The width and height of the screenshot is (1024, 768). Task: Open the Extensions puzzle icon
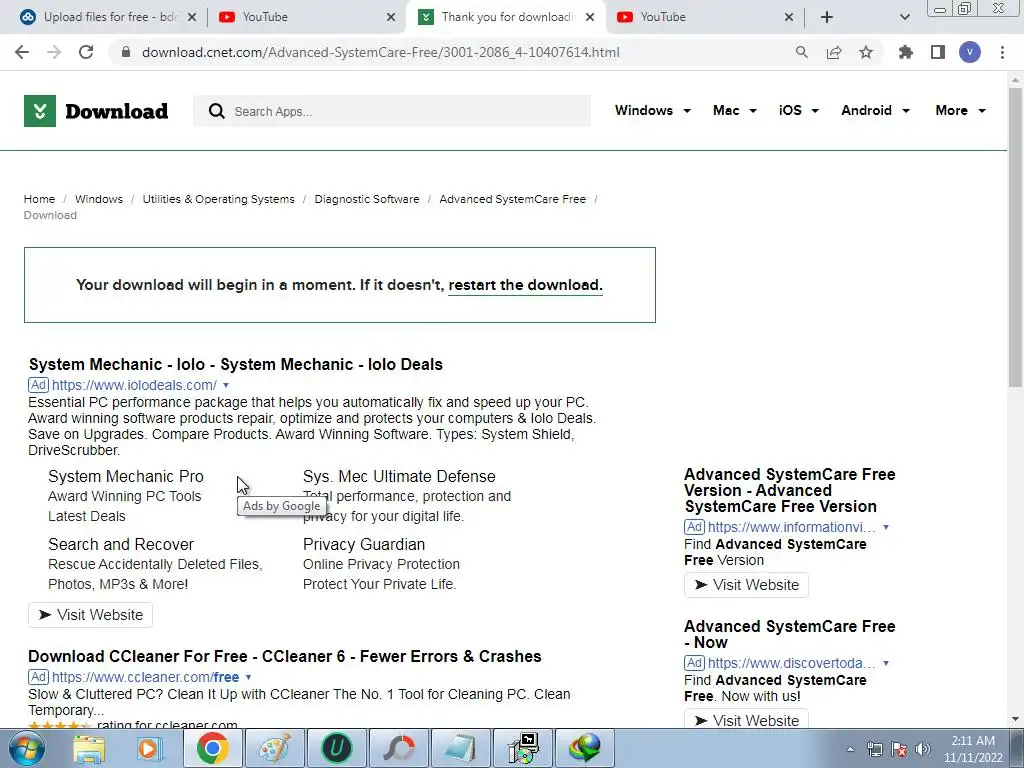[x=905, y=52]
